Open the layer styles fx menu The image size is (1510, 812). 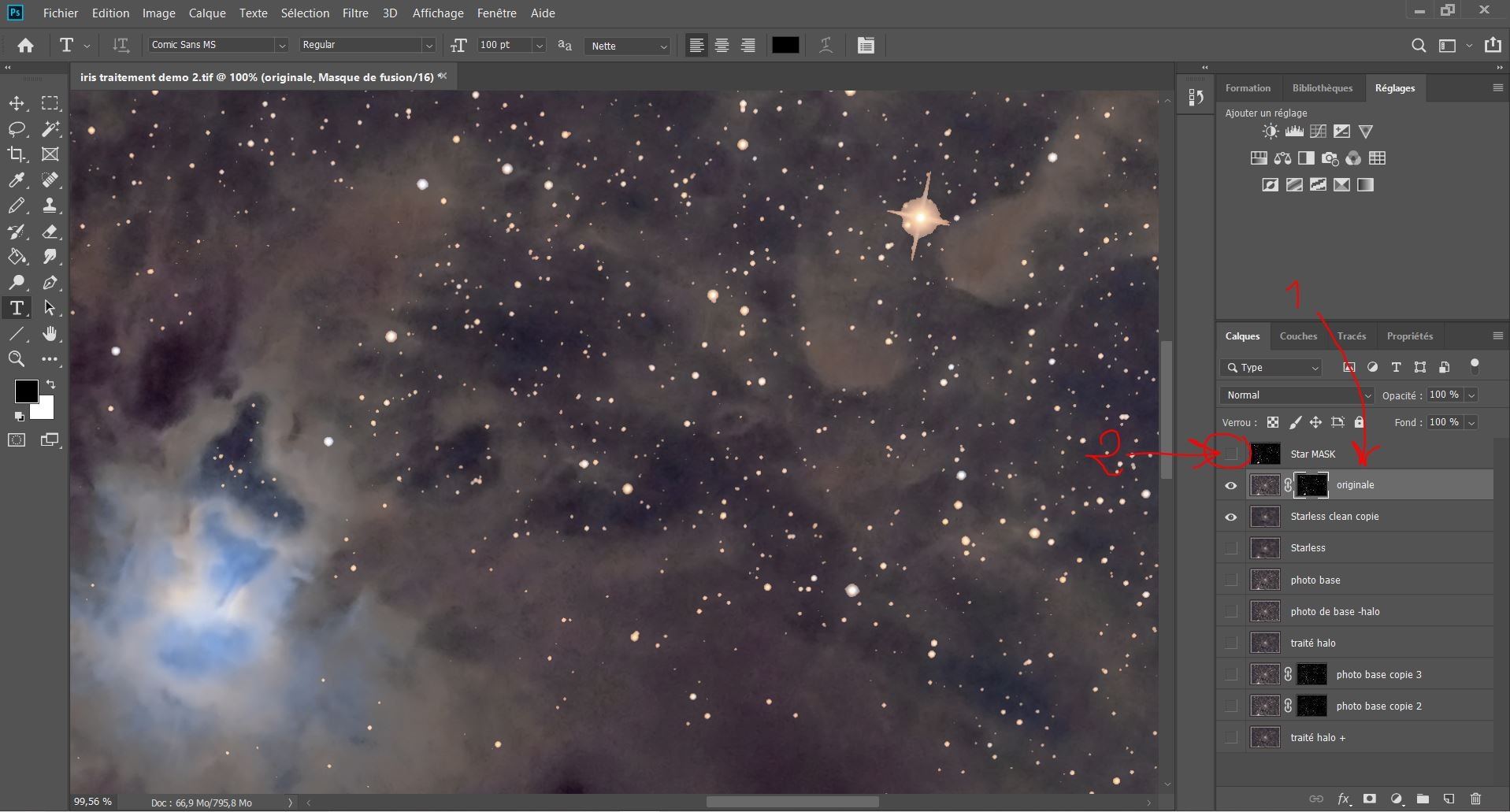point(1343,799)
